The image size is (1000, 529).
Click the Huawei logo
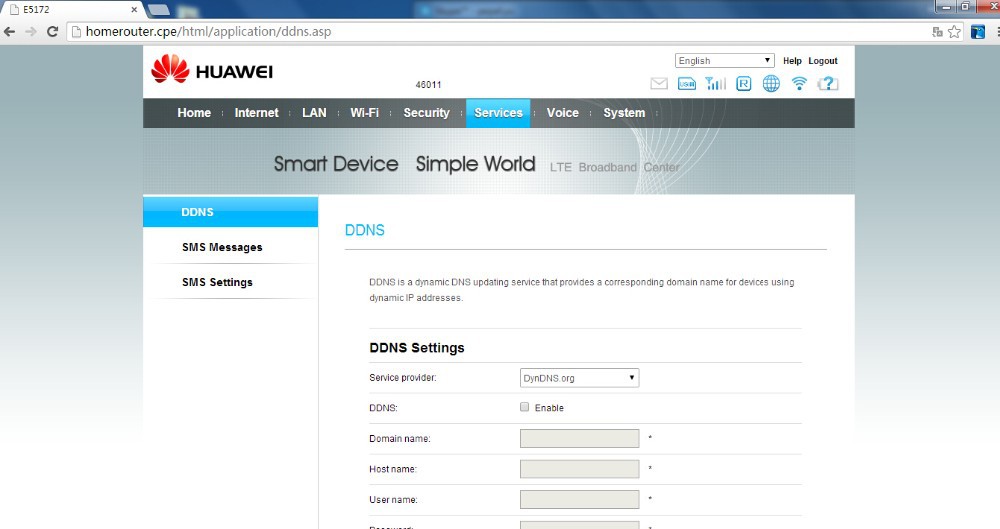[212, 70]
